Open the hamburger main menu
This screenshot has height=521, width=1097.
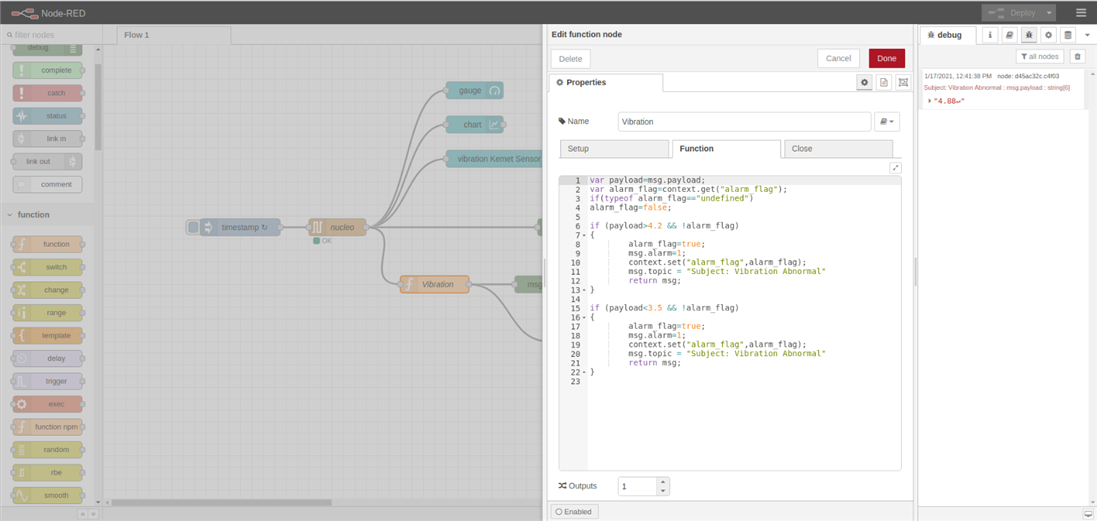(x=1080, y=13)
